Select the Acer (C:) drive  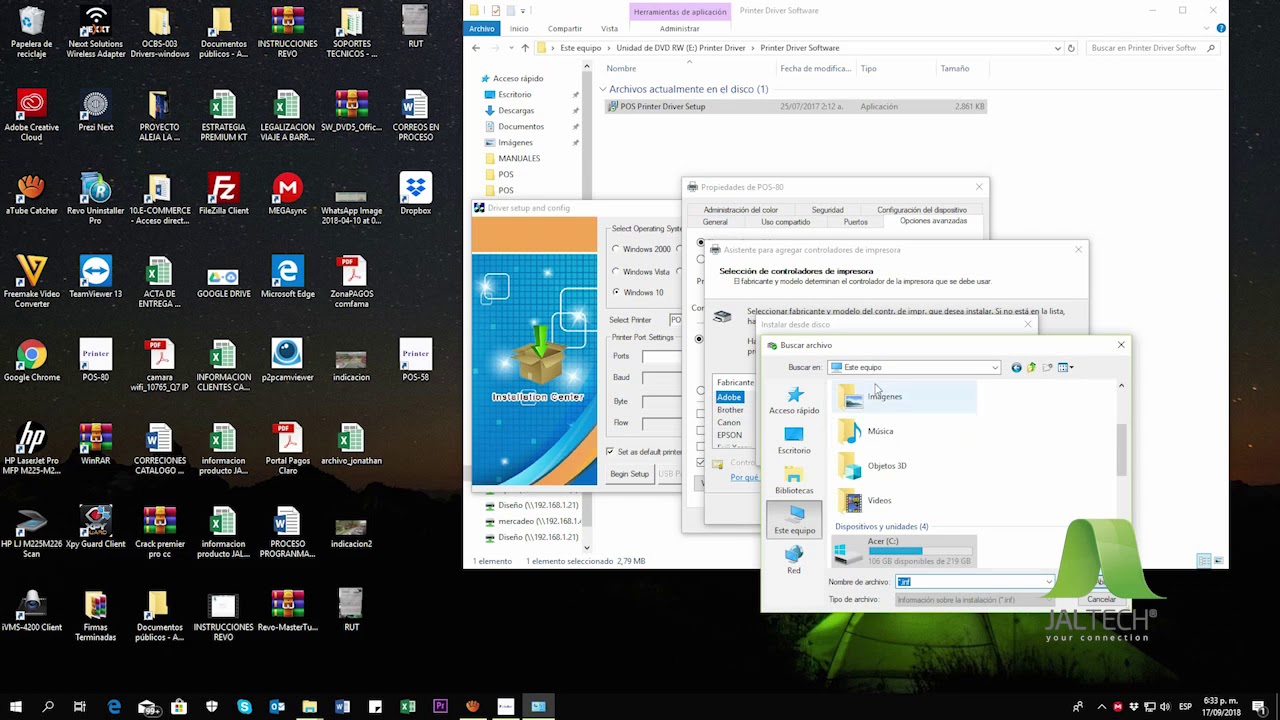(x=904, y=551)
